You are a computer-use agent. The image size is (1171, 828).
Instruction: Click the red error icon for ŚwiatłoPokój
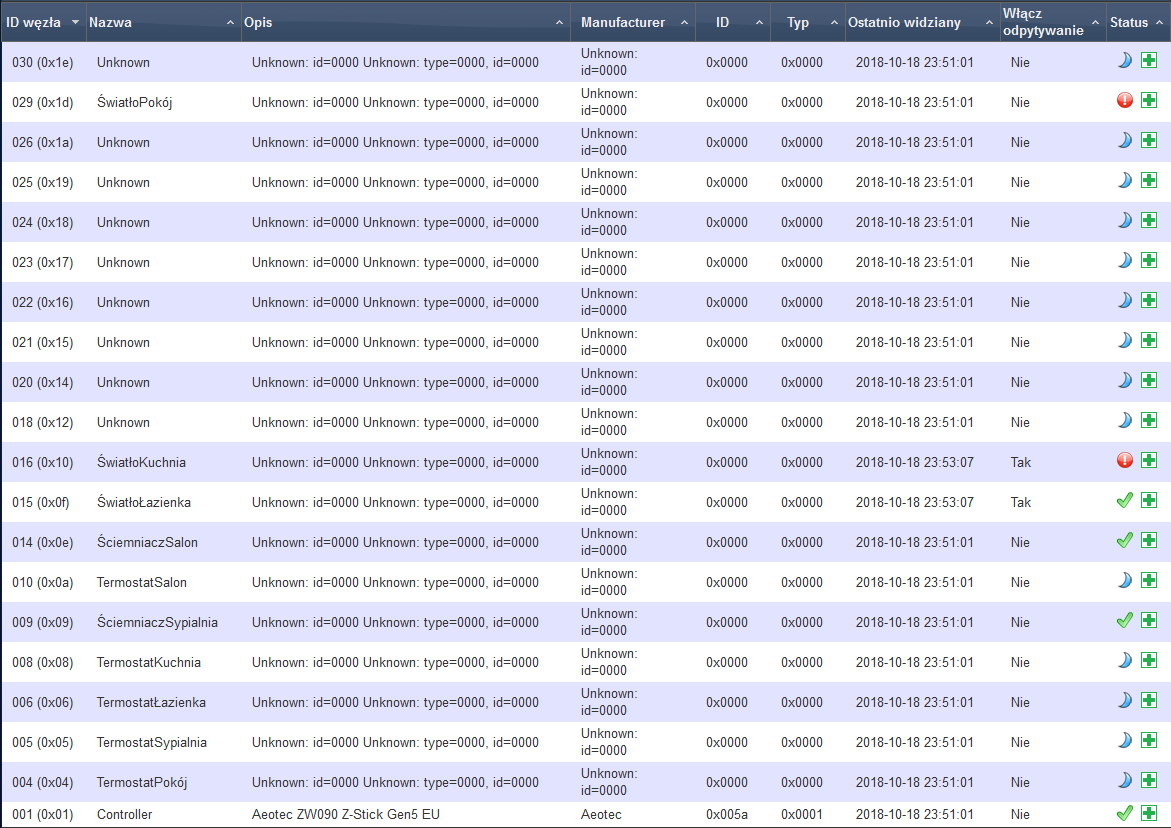(x=1125, y=100)
